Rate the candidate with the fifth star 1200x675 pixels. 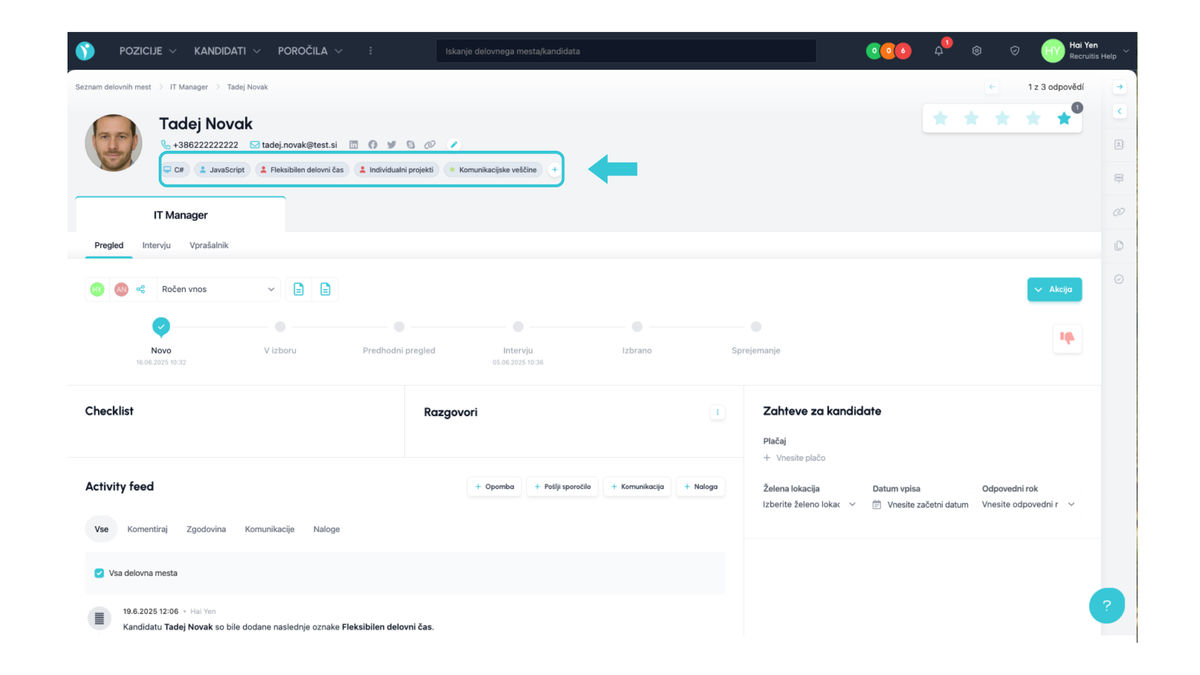click(x=1064, y=118)
